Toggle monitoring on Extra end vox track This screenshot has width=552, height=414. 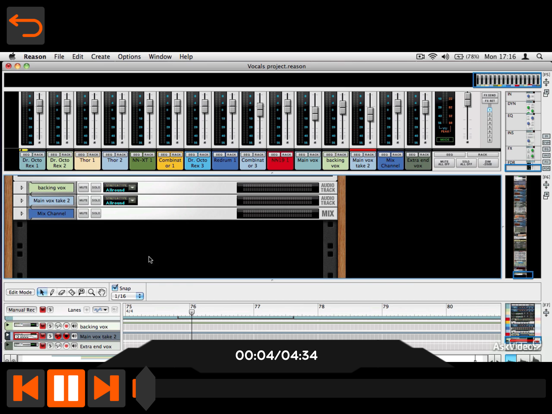74,346
